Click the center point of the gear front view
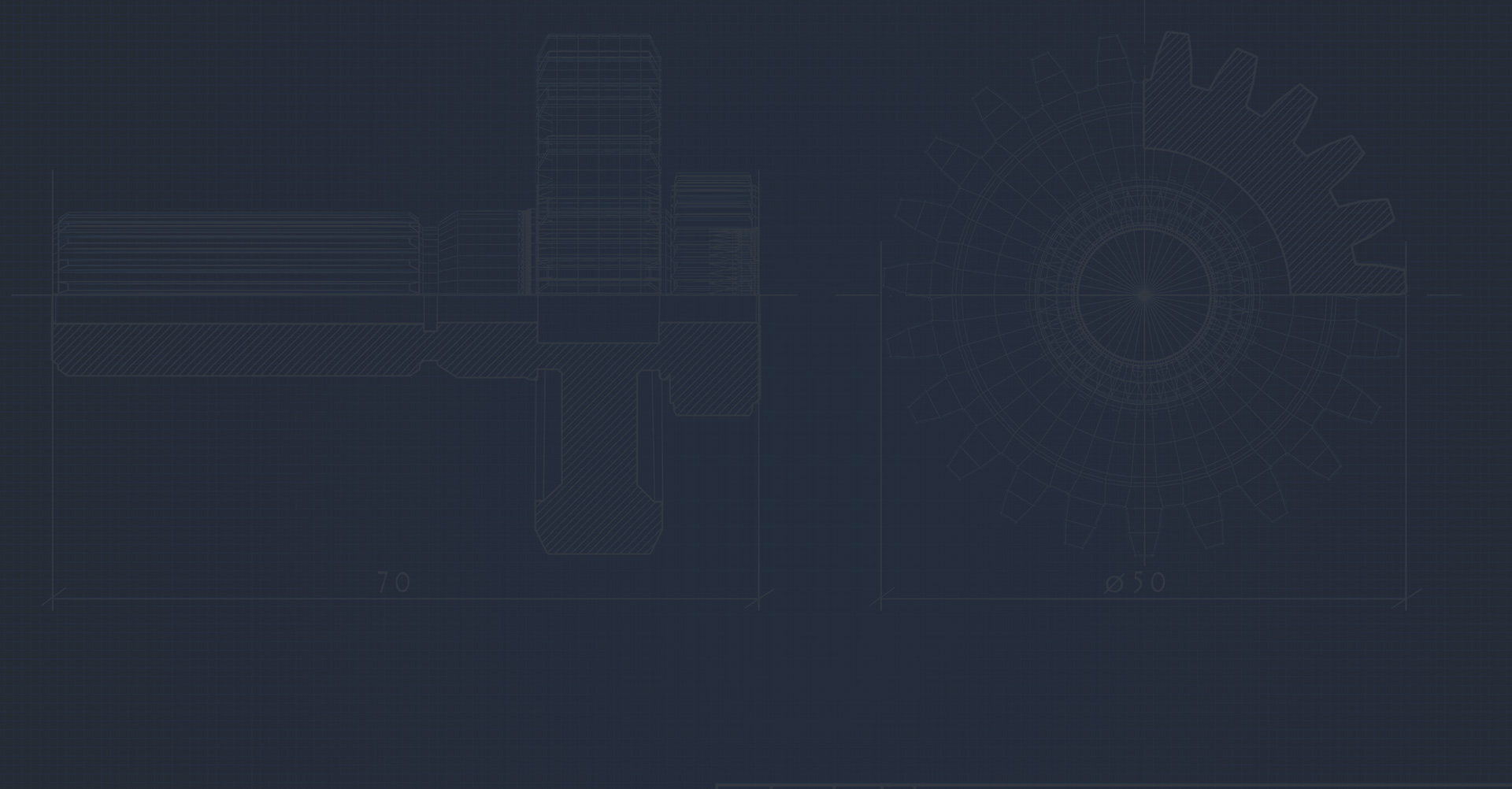Screen dimensions: 1512x789 1143,295
